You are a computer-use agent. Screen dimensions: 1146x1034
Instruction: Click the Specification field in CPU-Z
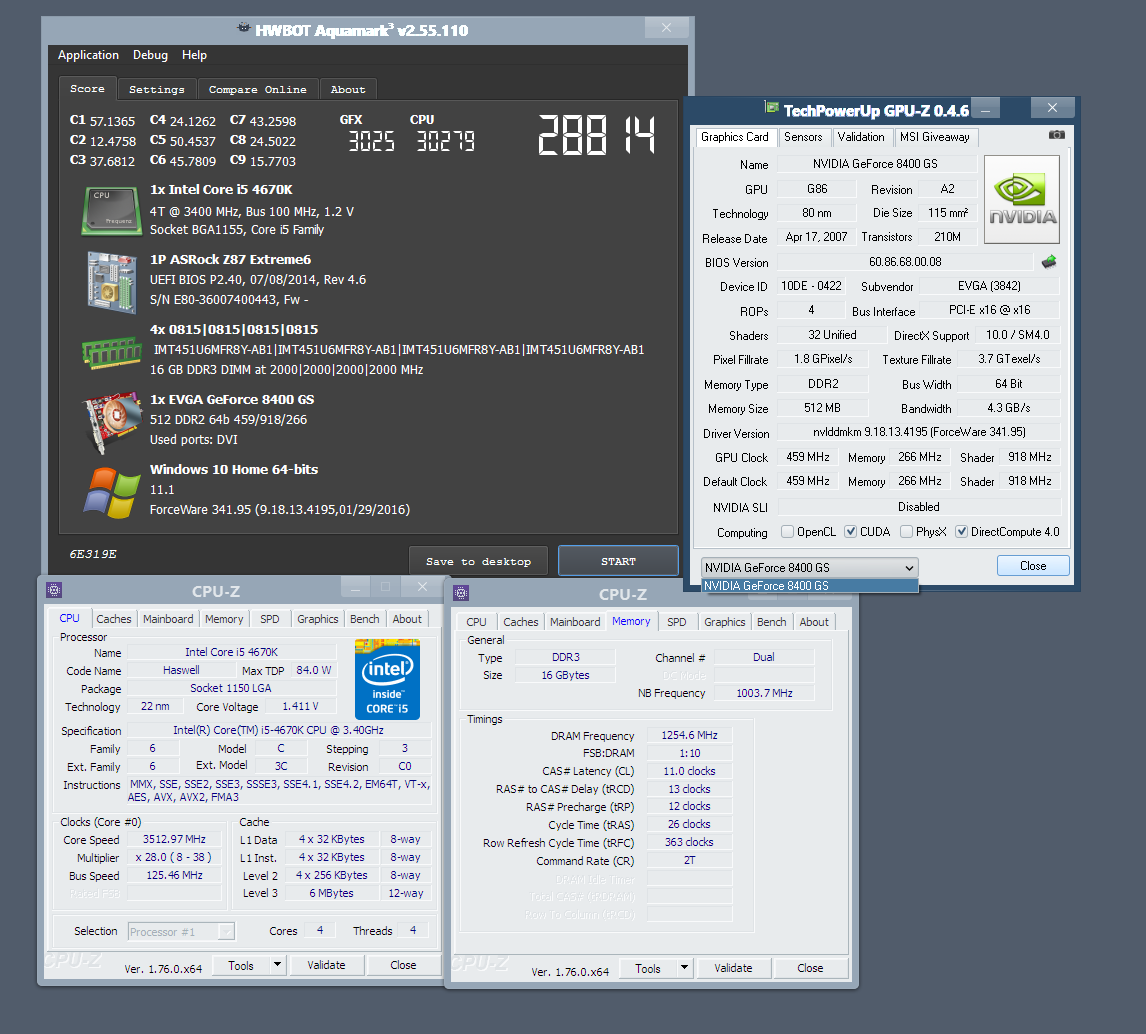[278, 730]
